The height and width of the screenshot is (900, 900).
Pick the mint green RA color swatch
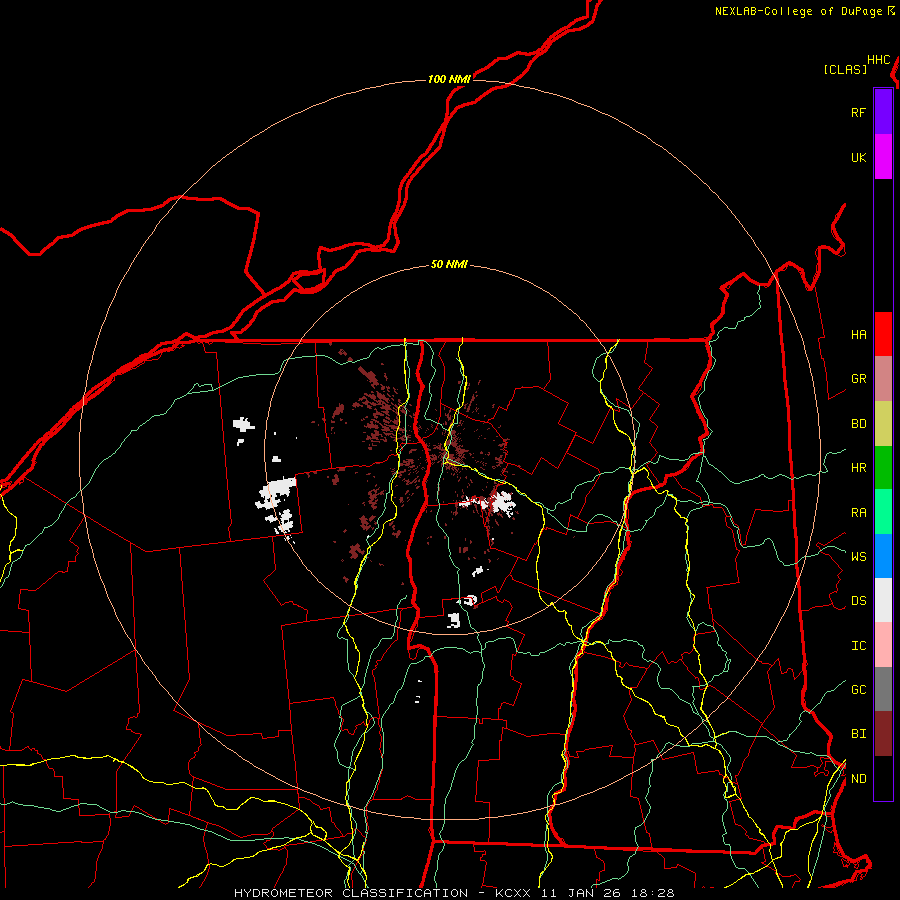(x=883, y=511)
